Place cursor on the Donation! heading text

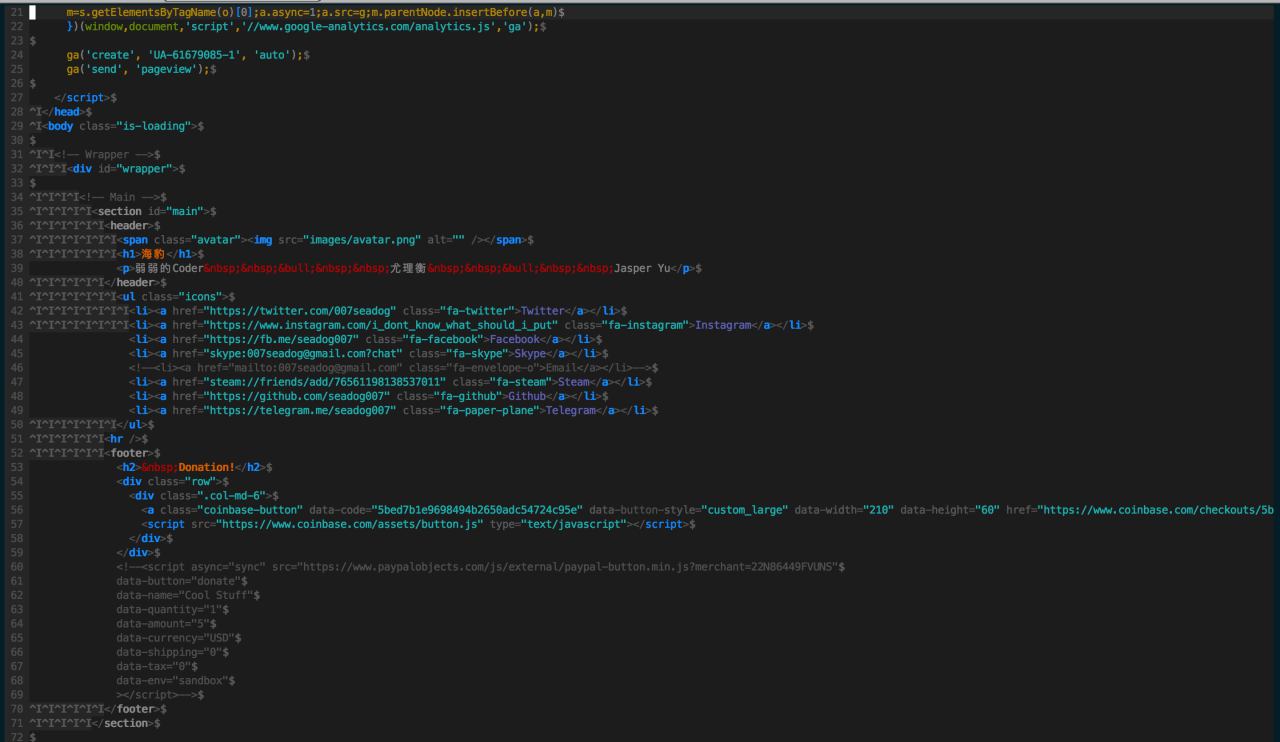click(207, 467)
